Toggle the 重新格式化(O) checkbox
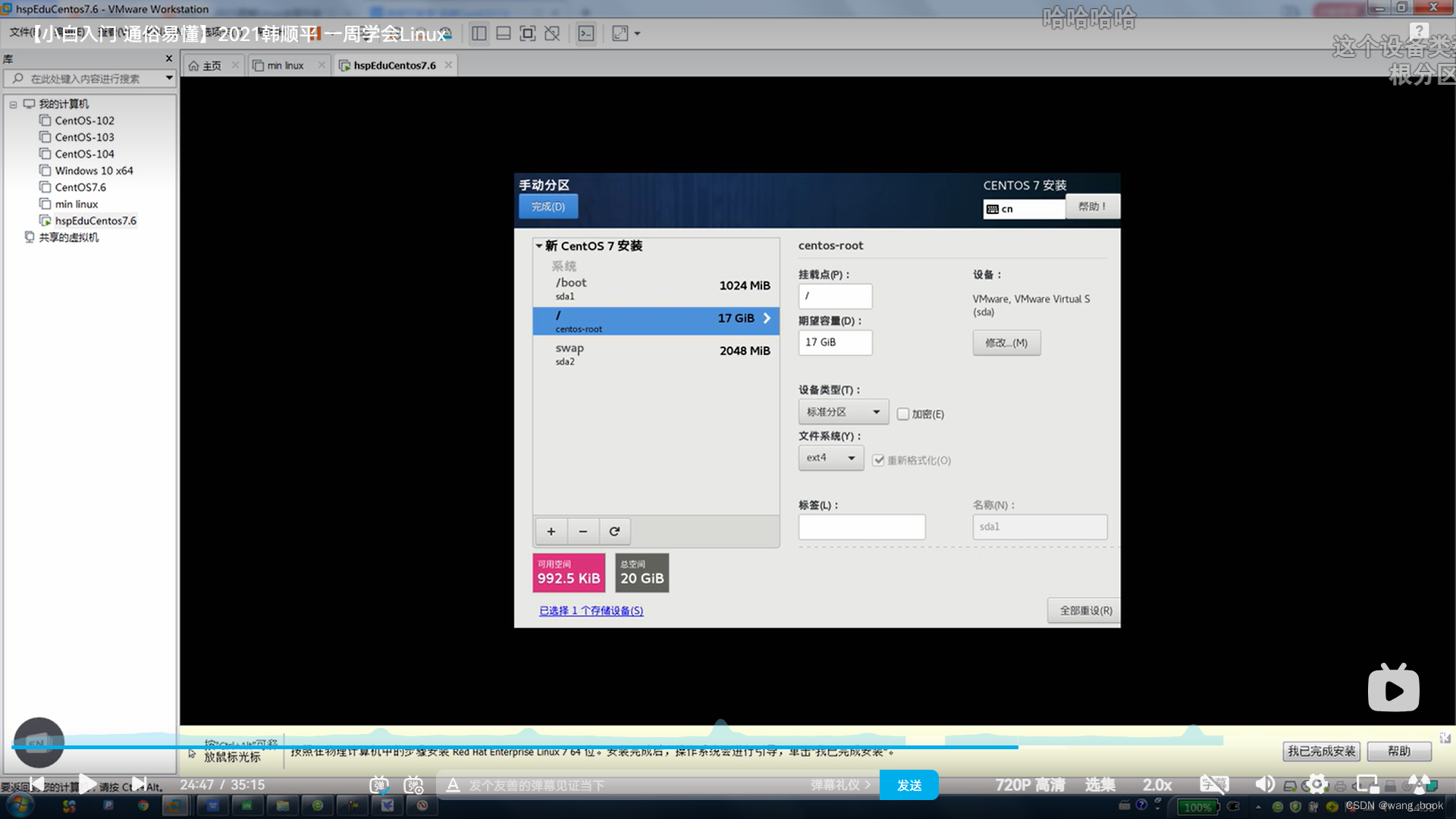Image resolution: width=1456 pixels, height=819 pixels. point(878,460)
